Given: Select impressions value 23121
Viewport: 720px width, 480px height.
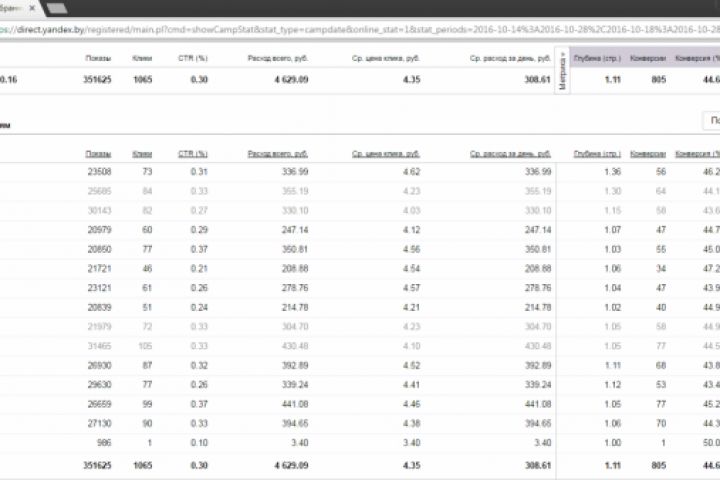Looking at the screenshot, I should (x=100, y=288).
